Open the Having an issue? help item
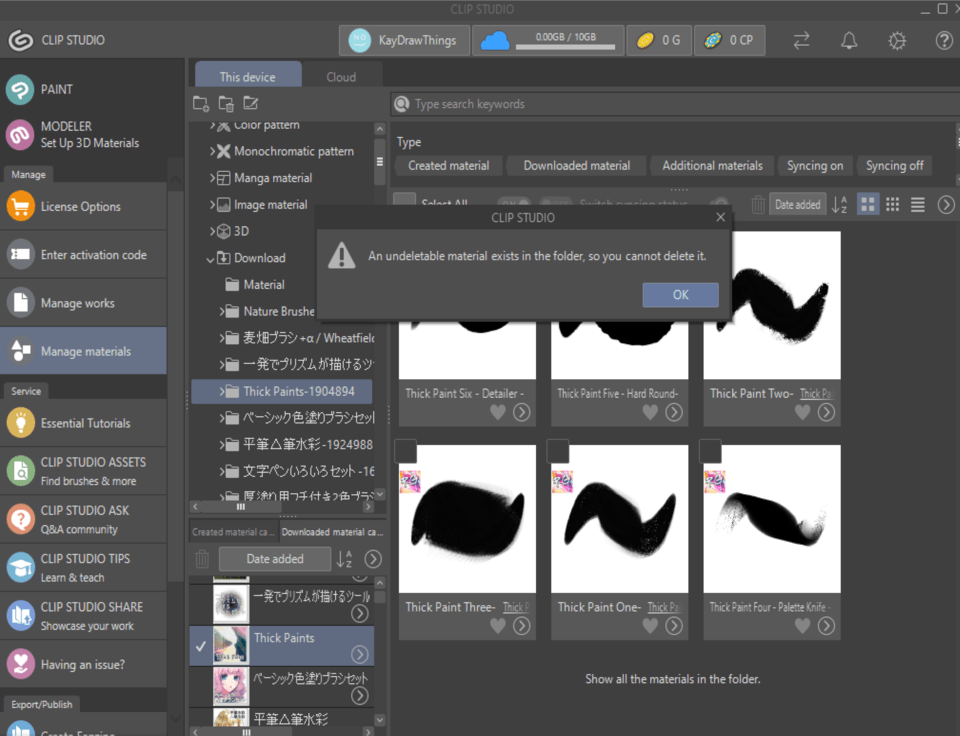Screen dimensions: 960x736 click(x=83, y=664)
